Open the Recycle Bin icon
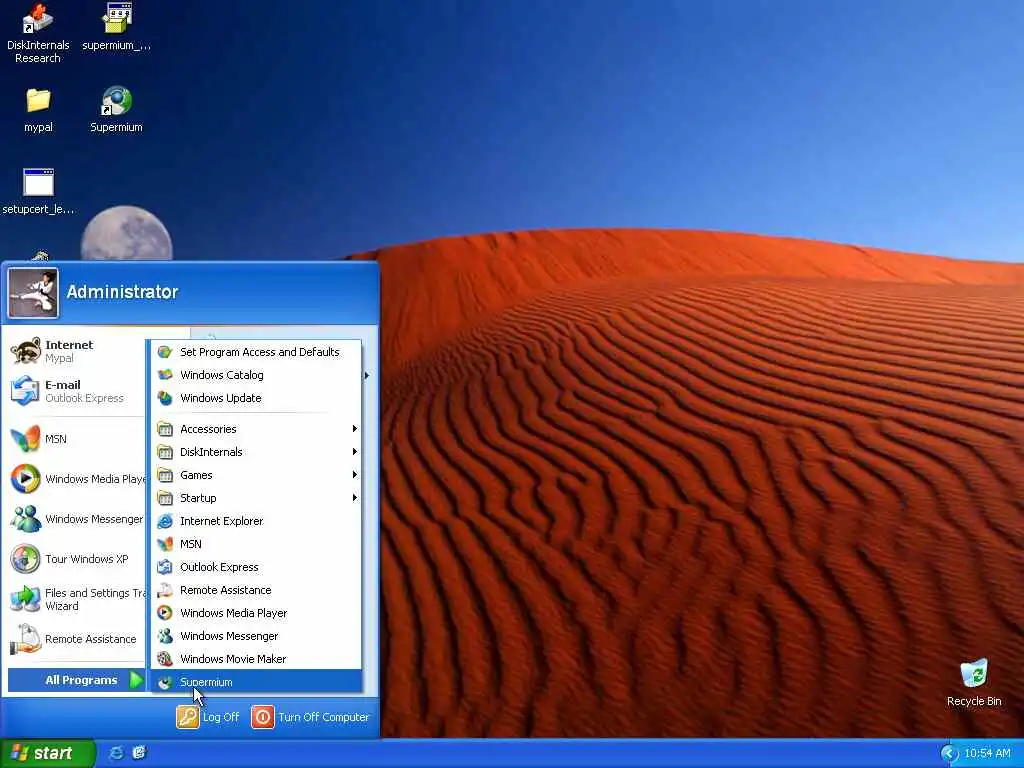 [974, 682]
